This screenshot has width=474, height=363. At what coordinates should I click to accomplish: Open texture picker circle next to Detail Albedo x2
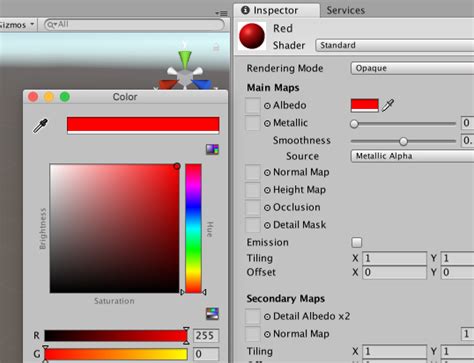pos(267,317)
